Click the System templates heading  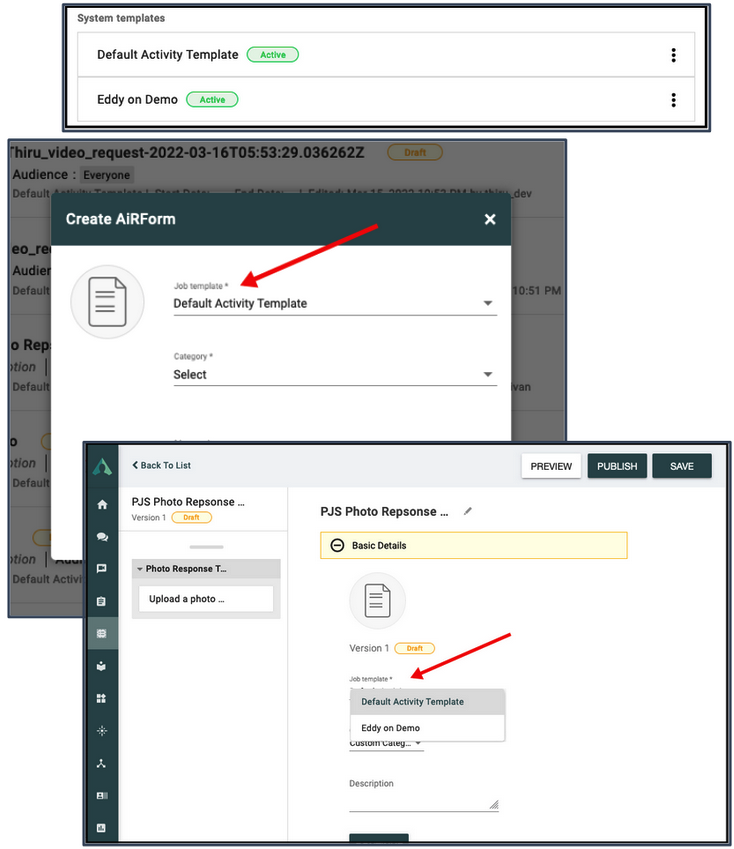coord(121,18)
